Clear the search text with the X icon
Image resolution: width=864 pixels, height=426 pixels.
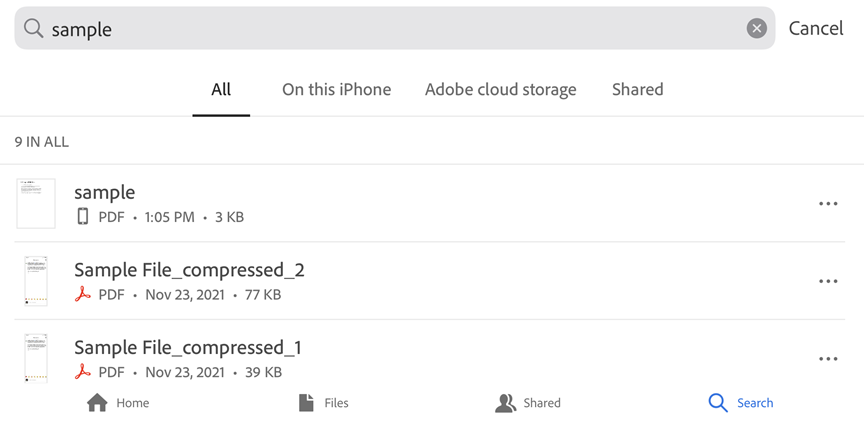click(757, 29)
